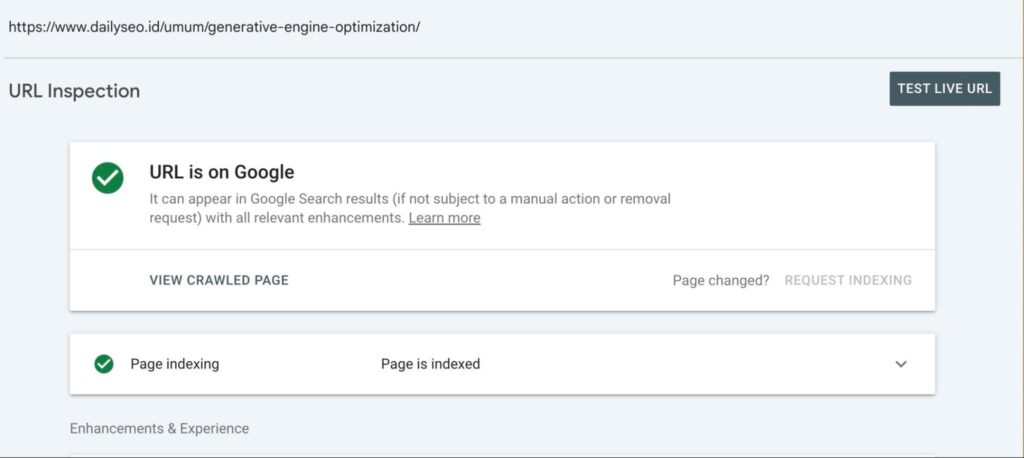This screenshot has height=458, width=1024.
Task: Click the 'Page changed?' text
Action: pos(721,280)
